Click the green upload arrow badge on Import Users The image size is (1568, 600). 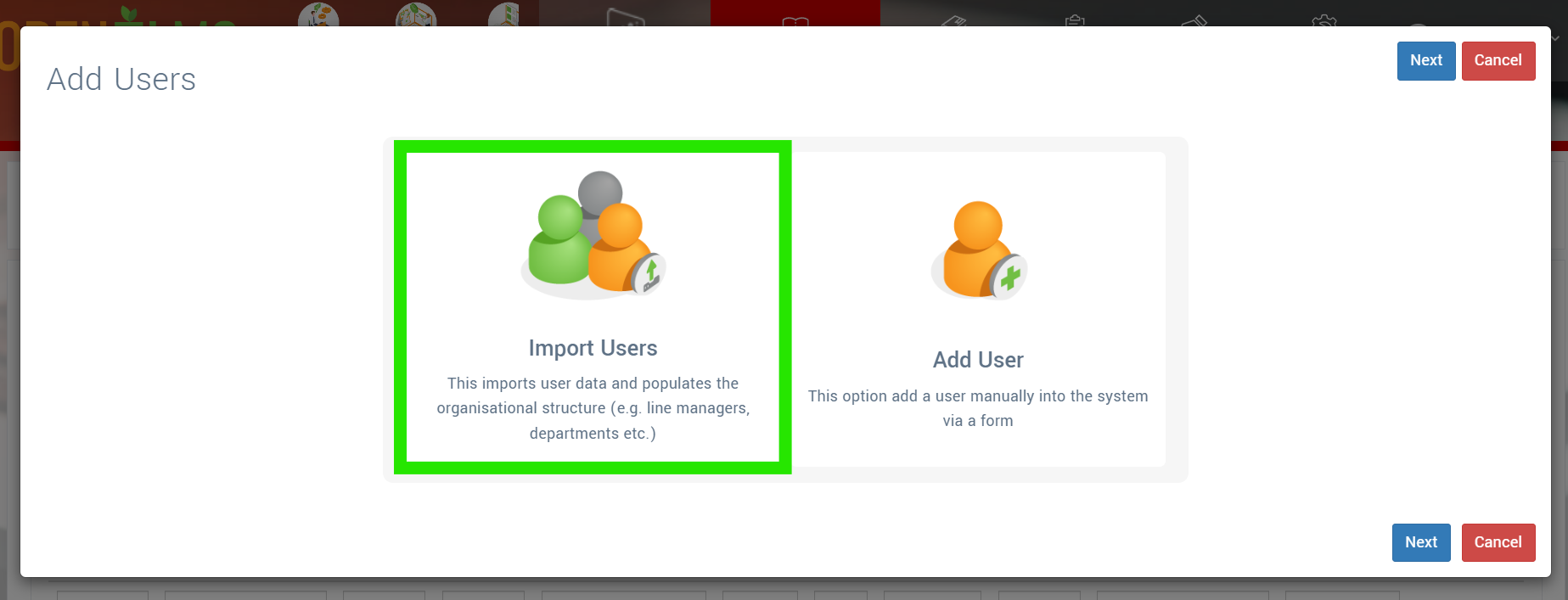649,274
